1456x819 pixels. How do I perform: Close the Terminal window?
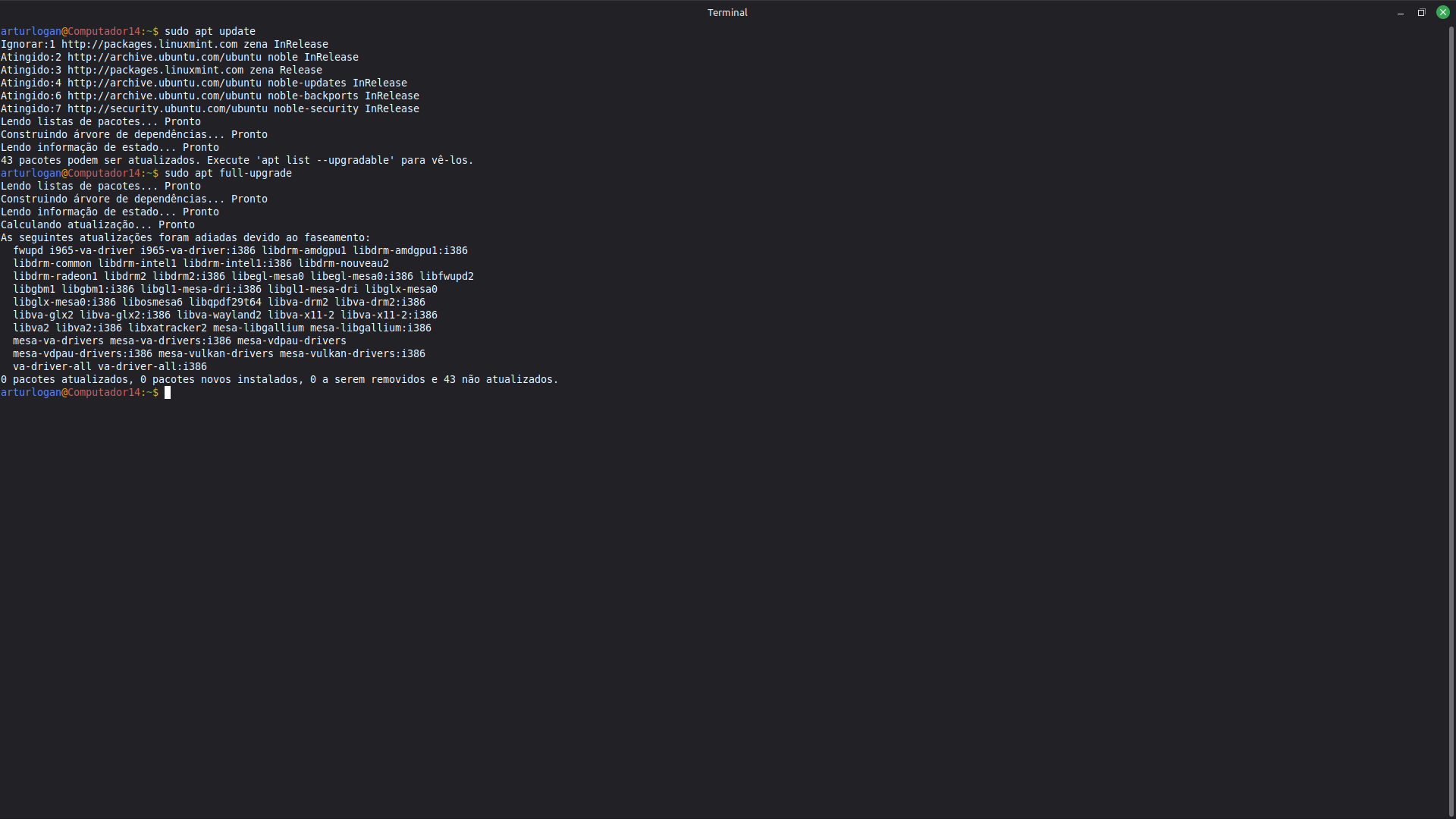[x=1442, y=12]
